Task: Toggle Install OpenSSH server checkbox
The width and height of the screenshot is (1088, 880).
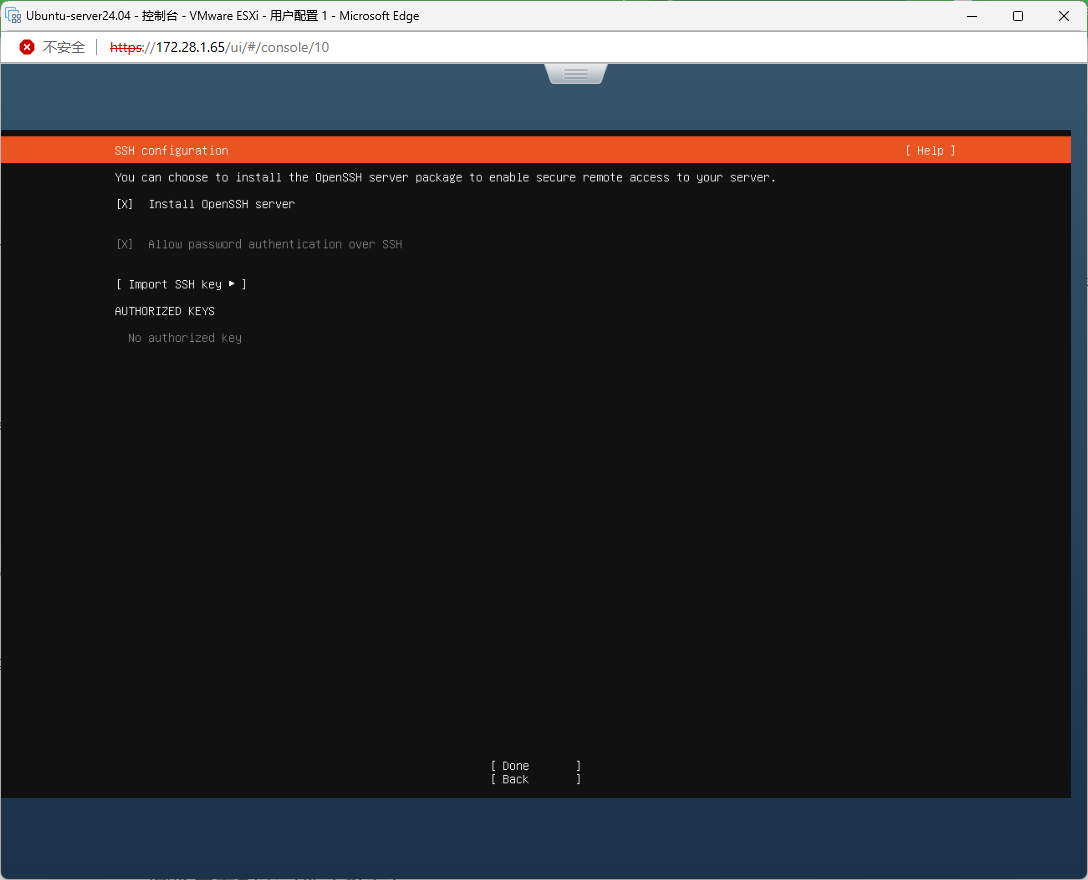Action: [125, 204]
